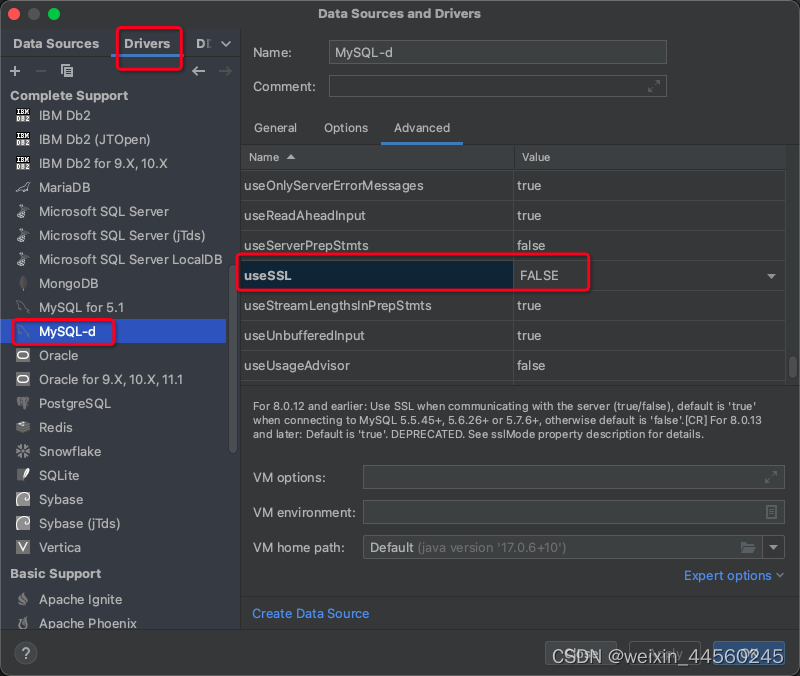
Task: Click the Apache Phoenix icon
Action: (x=23, y=623)
